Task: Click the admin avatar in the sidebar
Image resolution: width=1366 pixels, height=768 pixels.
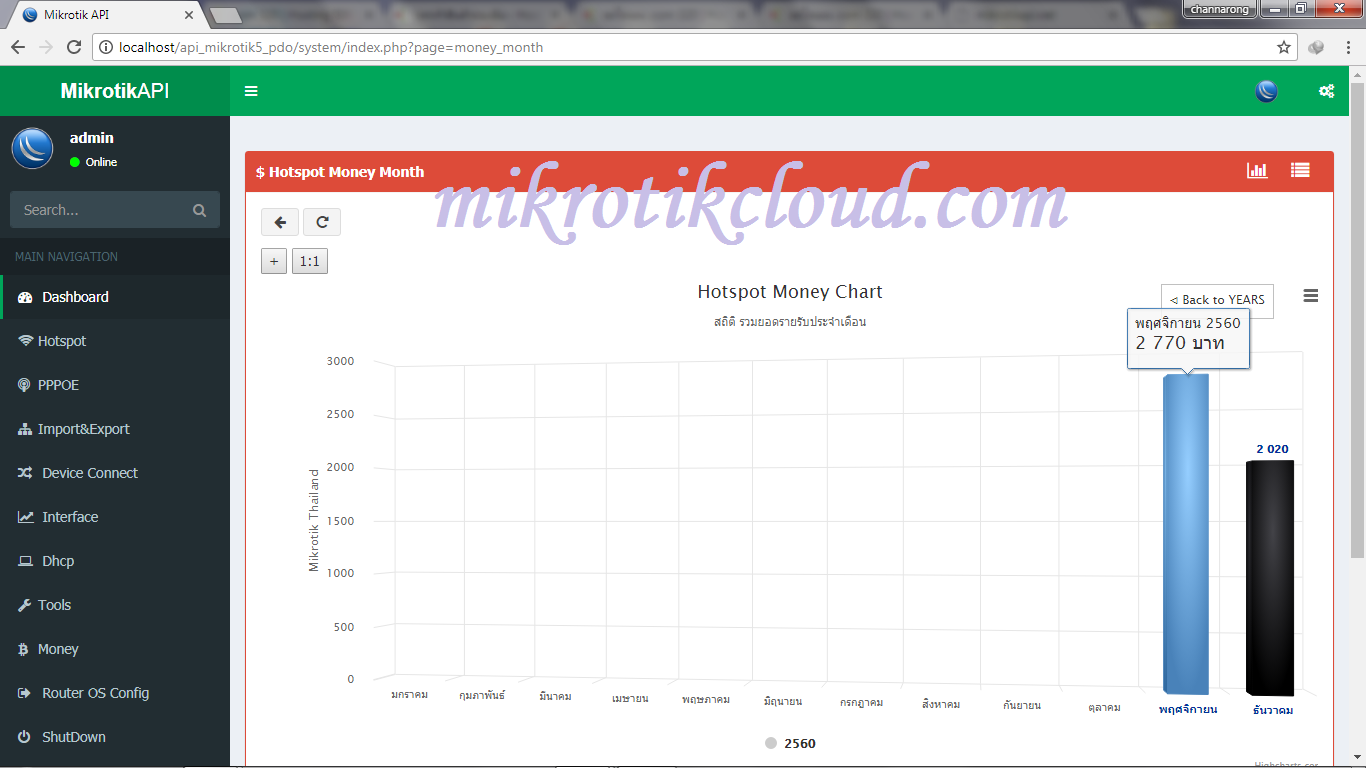Action: point(32,148)
